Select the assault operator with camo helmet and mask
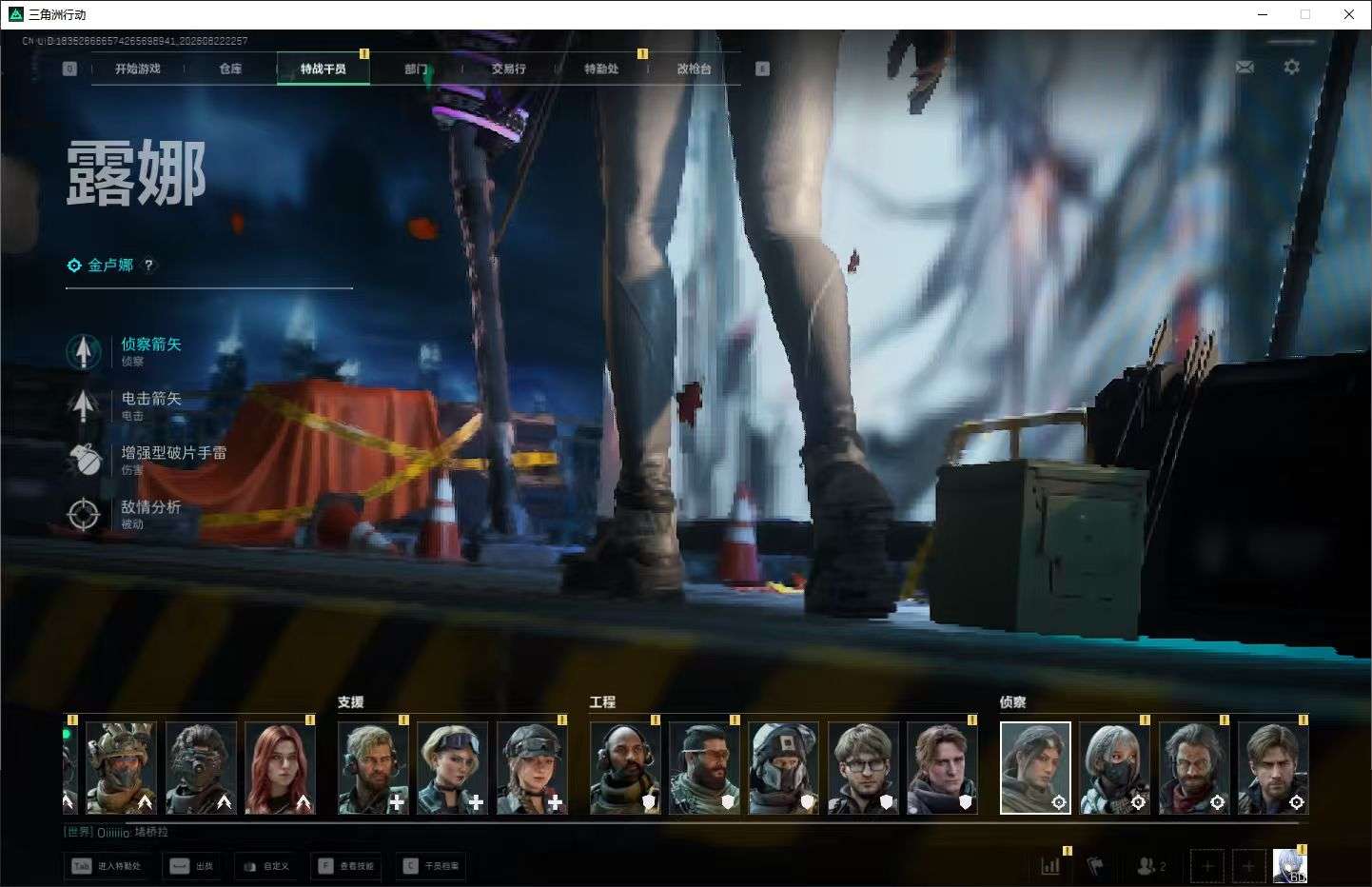 (x=121, y=767)
